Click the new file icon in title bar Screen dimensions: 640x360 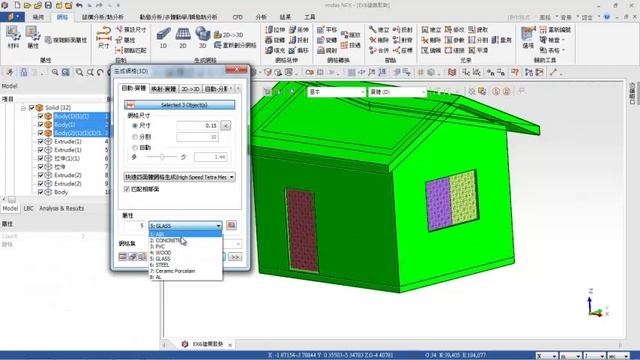tap(17, 5)
